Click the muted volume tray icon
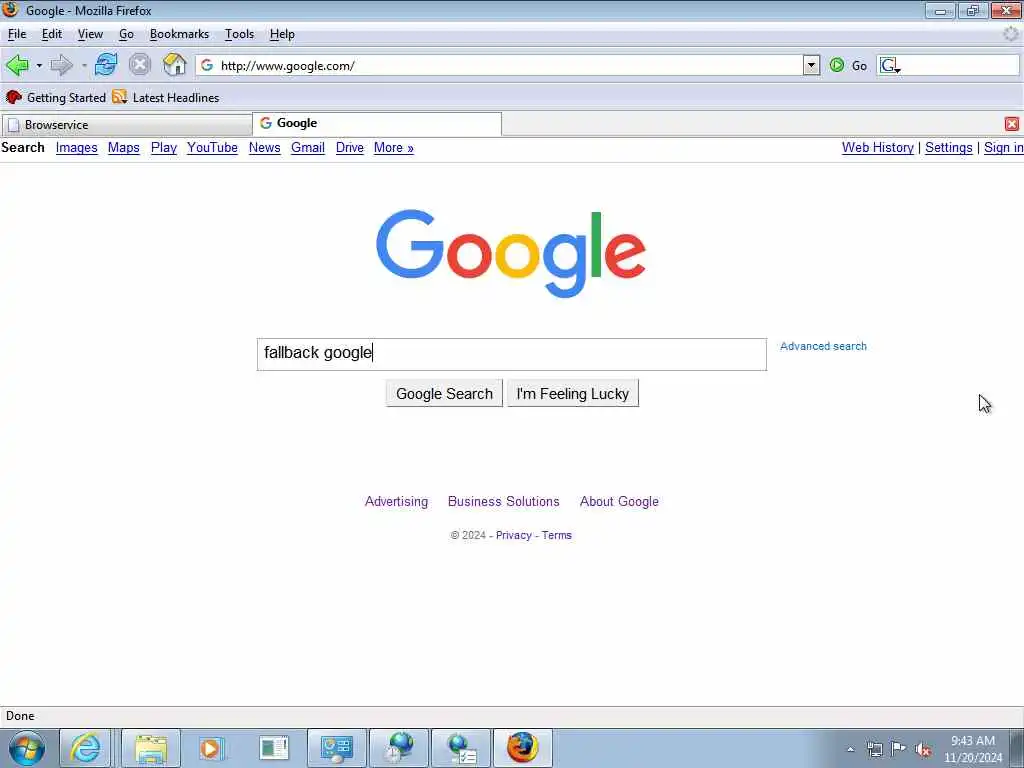Viewport: 1024px width, 768px height. coord(923,750)
